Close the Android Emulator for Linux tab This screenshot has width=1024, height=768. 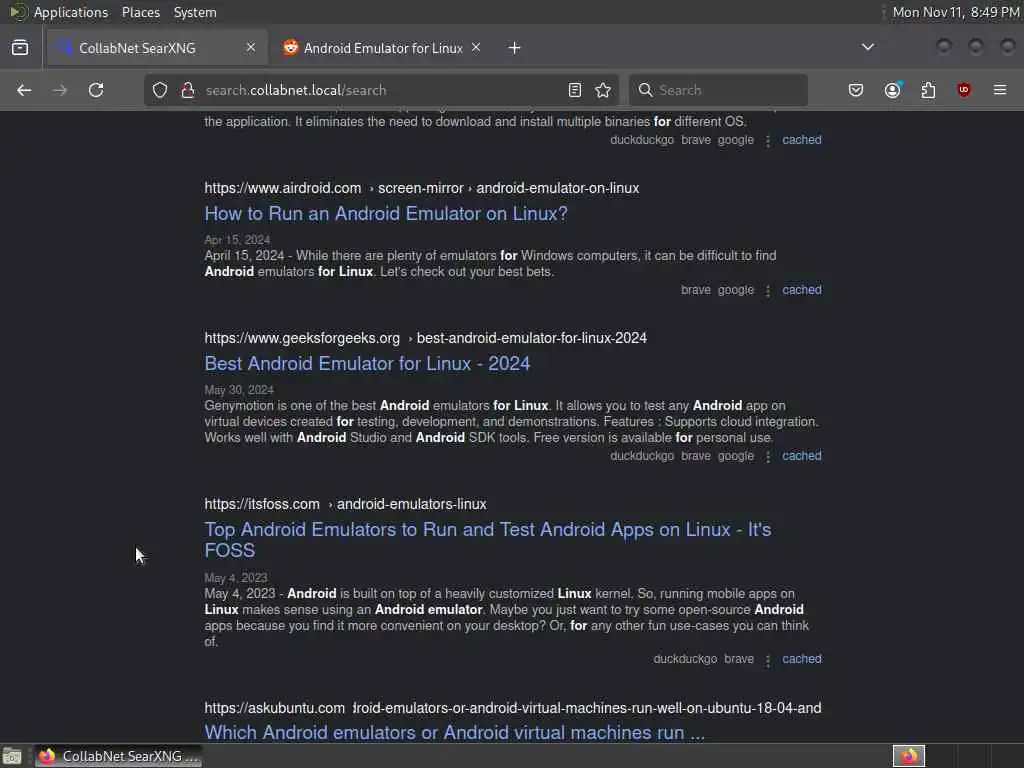tap(476, 47)
